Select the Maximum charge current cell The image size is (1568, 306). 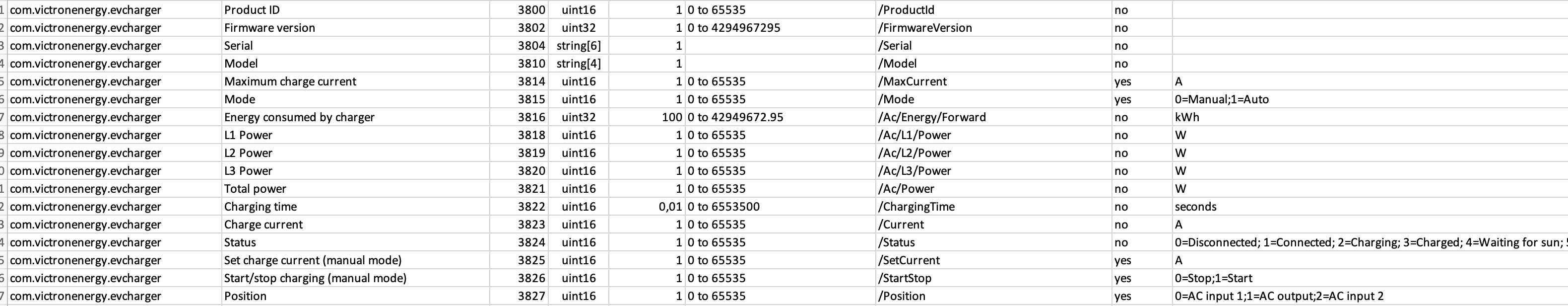[355, 81]
